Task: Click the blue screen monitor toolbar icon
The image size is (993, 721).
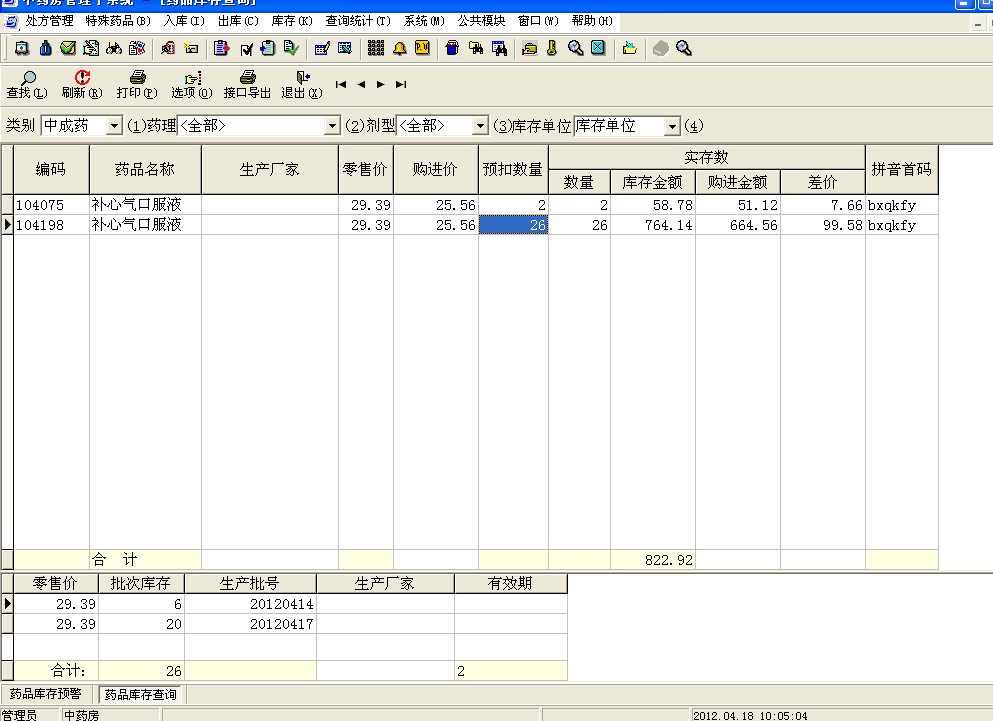Action: click(x=345, y=48)
